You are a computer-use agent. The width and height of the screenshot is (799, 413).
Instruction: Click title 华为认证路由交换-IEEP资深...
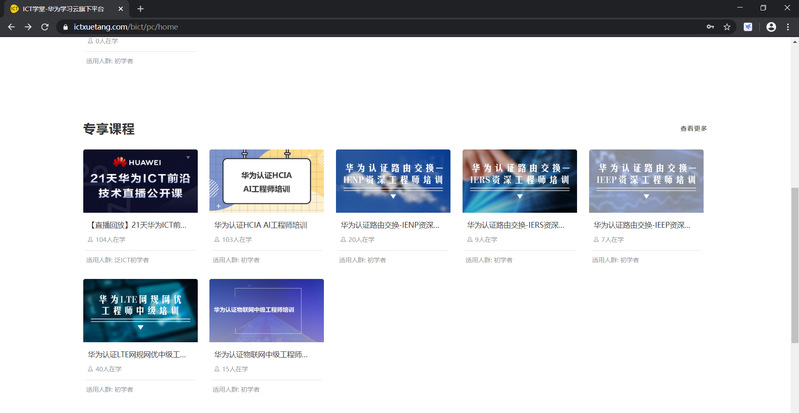(x=642, y=225)
